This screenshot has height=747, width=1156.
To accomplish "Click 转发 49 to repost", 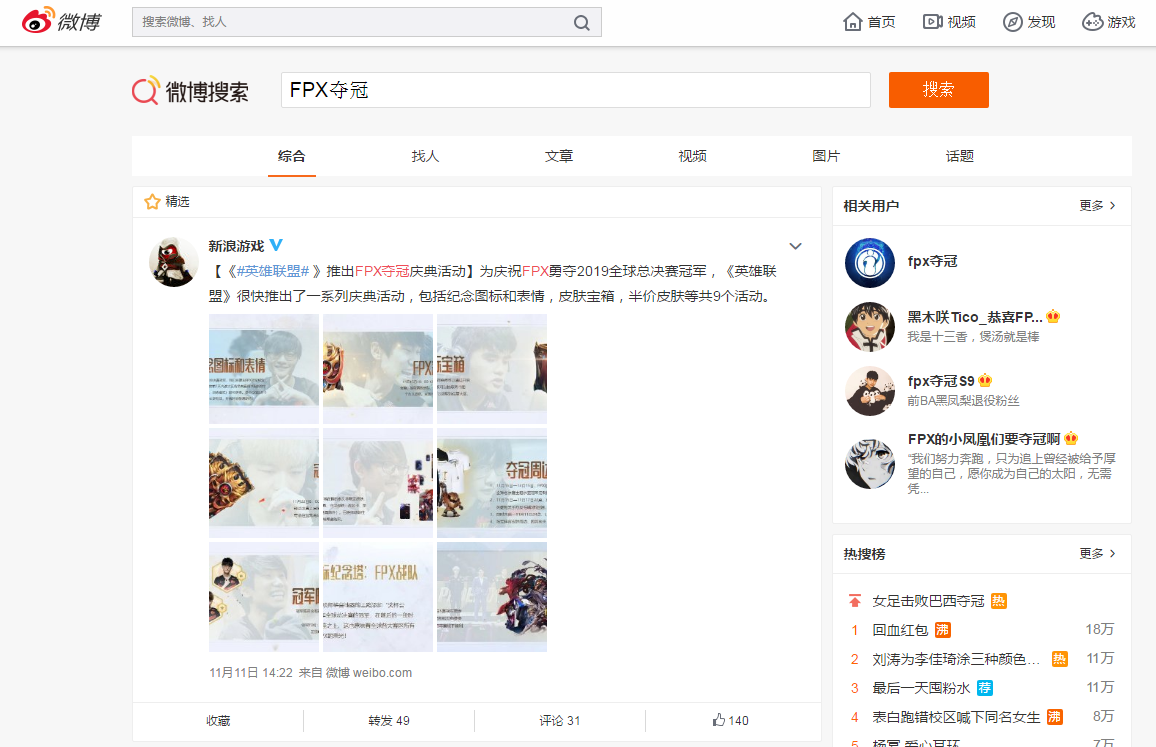I will click(x=389, y=720).
